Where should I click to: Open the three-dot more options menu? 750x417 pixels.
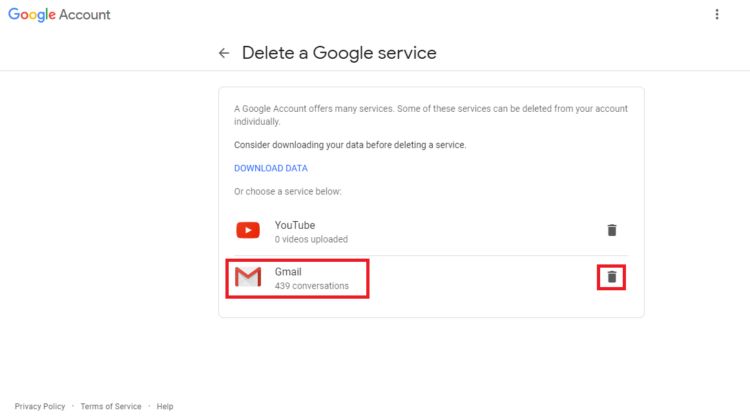(x=717, y=14)
